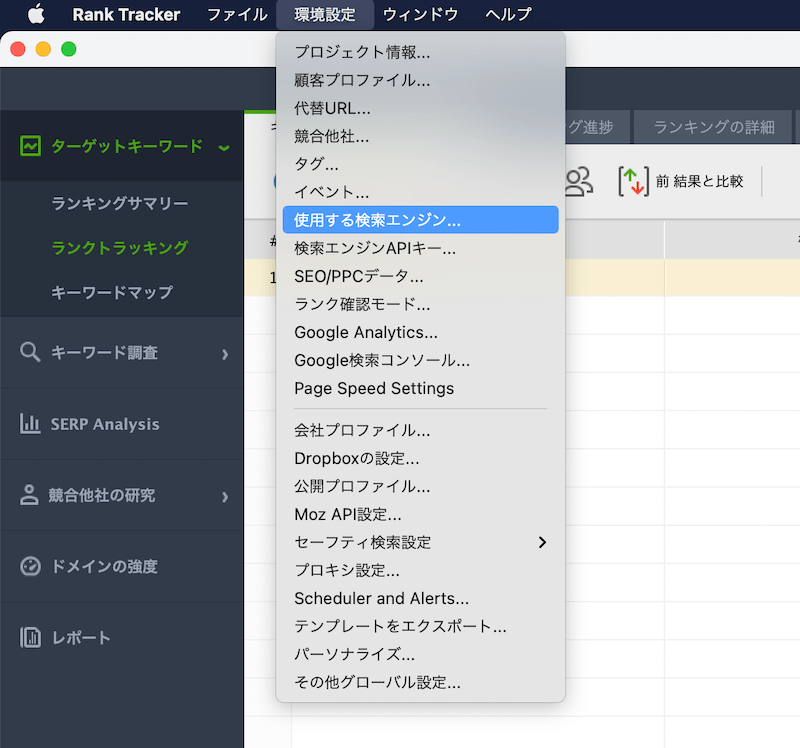Choose Page Speed Settings
The image size is (800, 748).
[420, 388]
